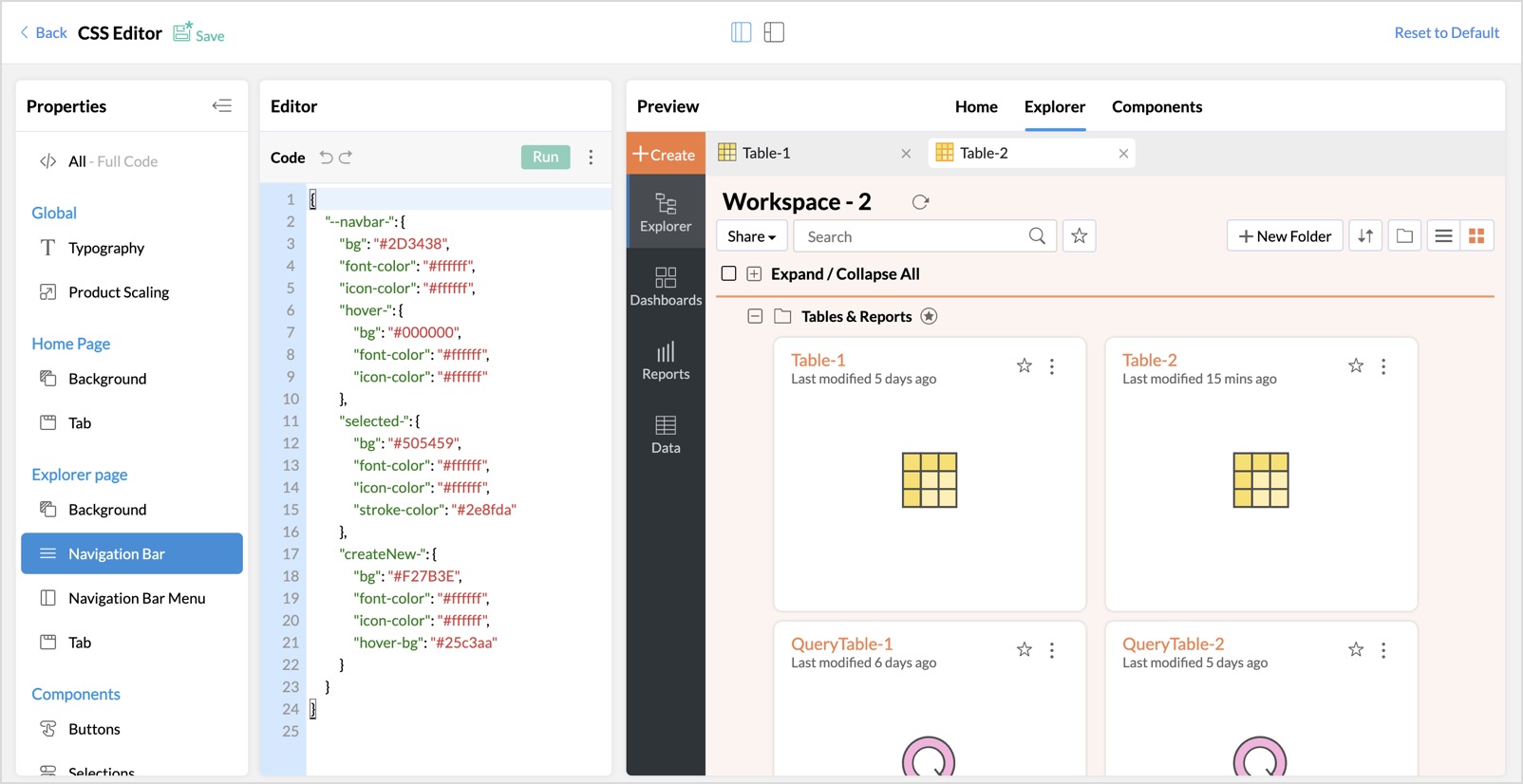
Task: Collapse the Properties panel
Action: click(x=222, y=105)
